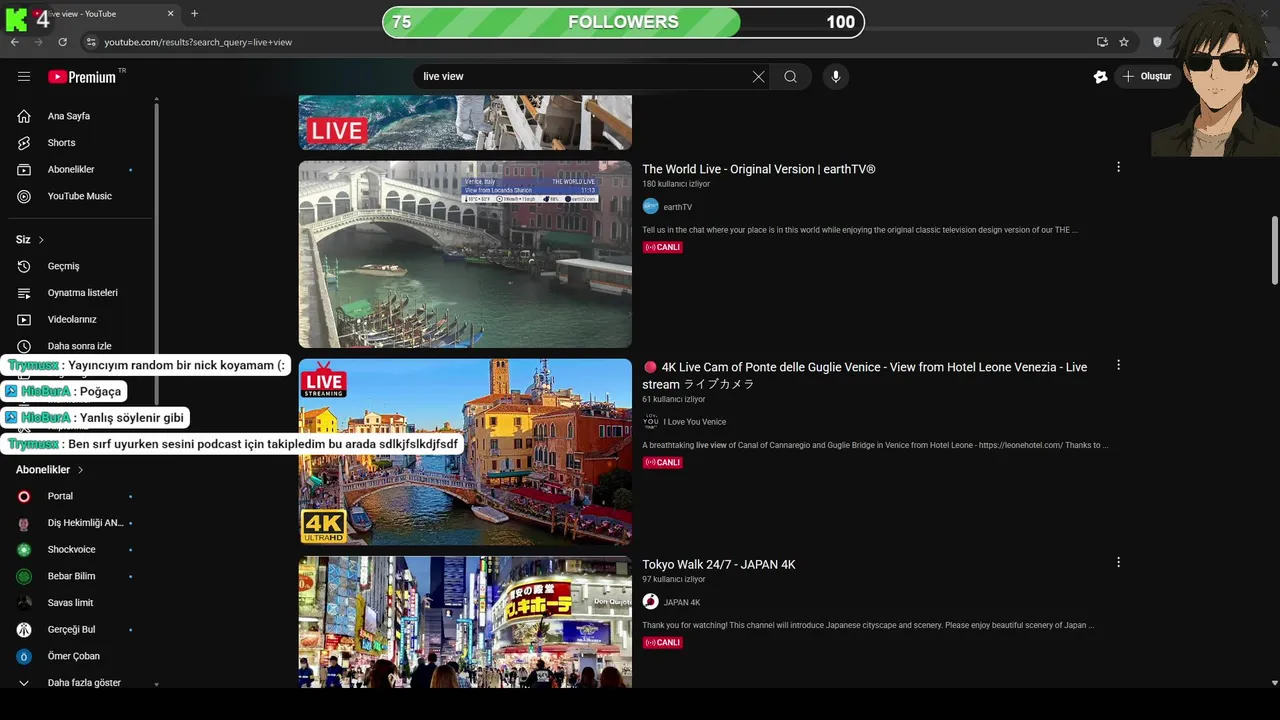Expand the Siz section chevron
Viewport: 1280px width, 720px height.
pyautogui.click(x=41, y=240)
